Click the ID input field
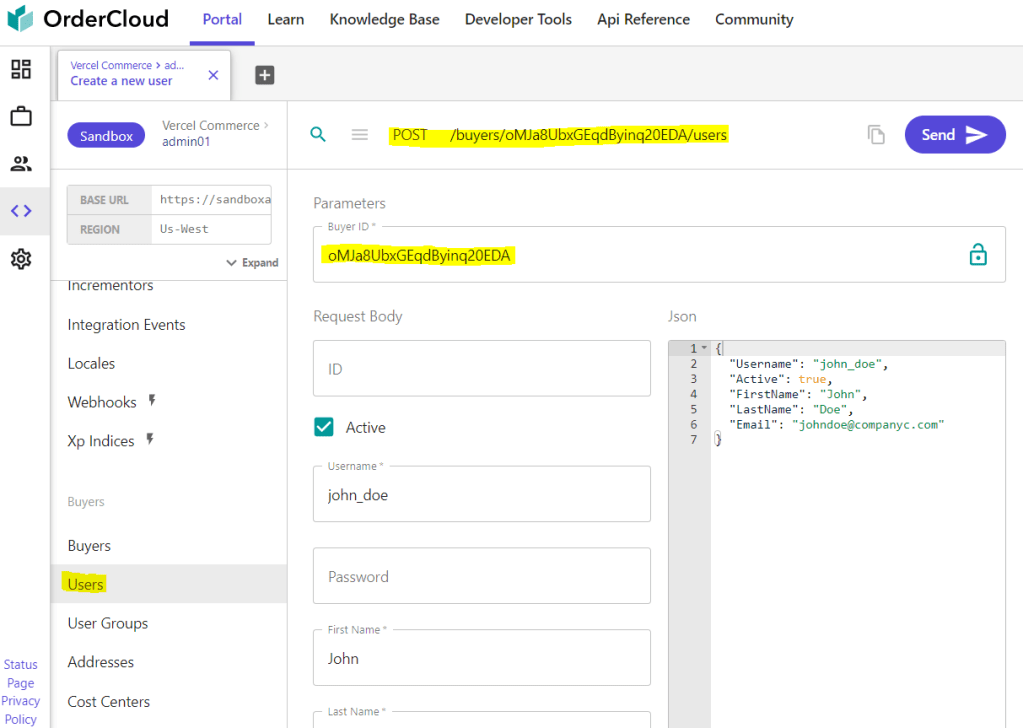 coord(481,368)
